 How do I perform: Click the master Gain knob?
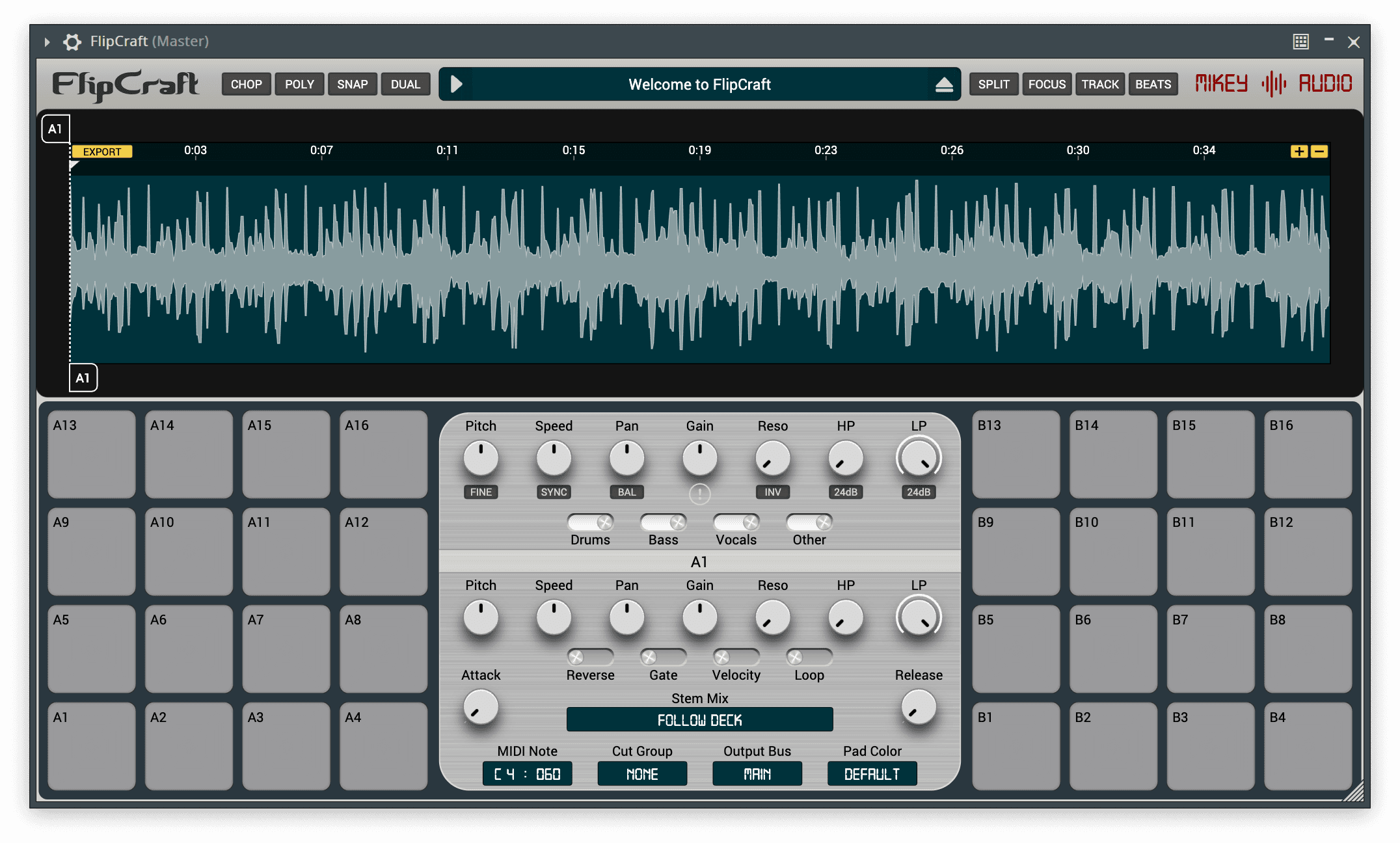coord(700,459)
